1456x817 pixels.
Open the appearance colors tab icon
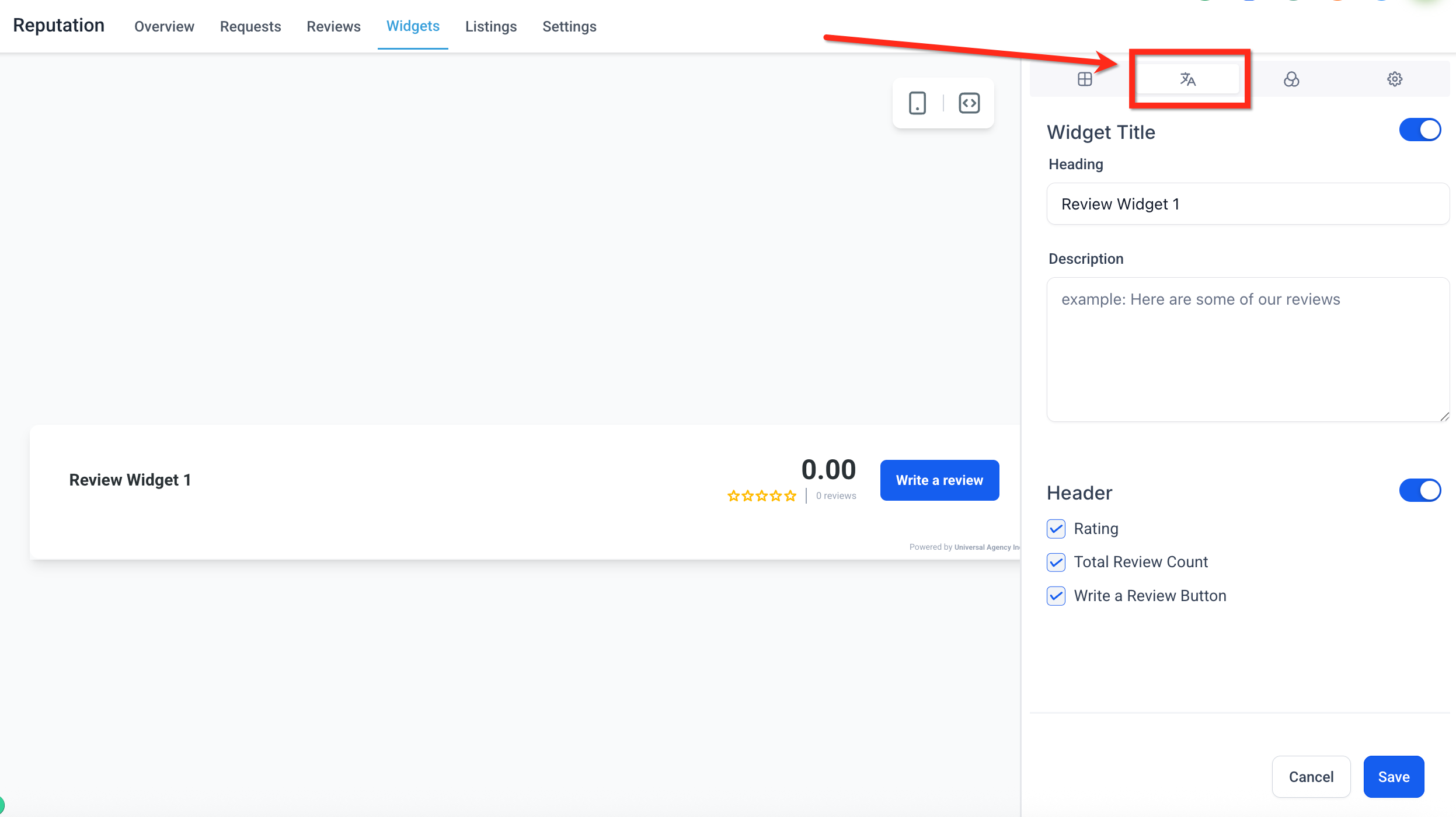1291,79
